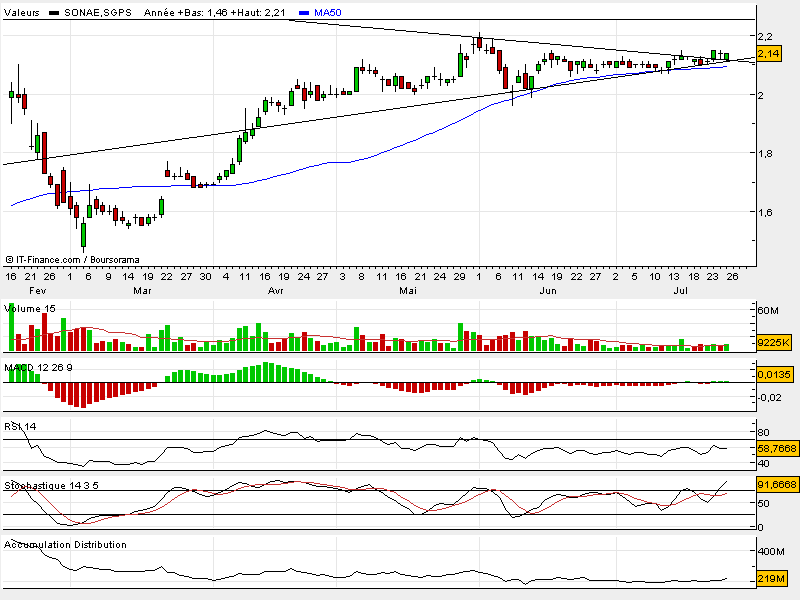The image size is (800, 600).
Task: Click the Mai month axis label
Action: point(408,290)
